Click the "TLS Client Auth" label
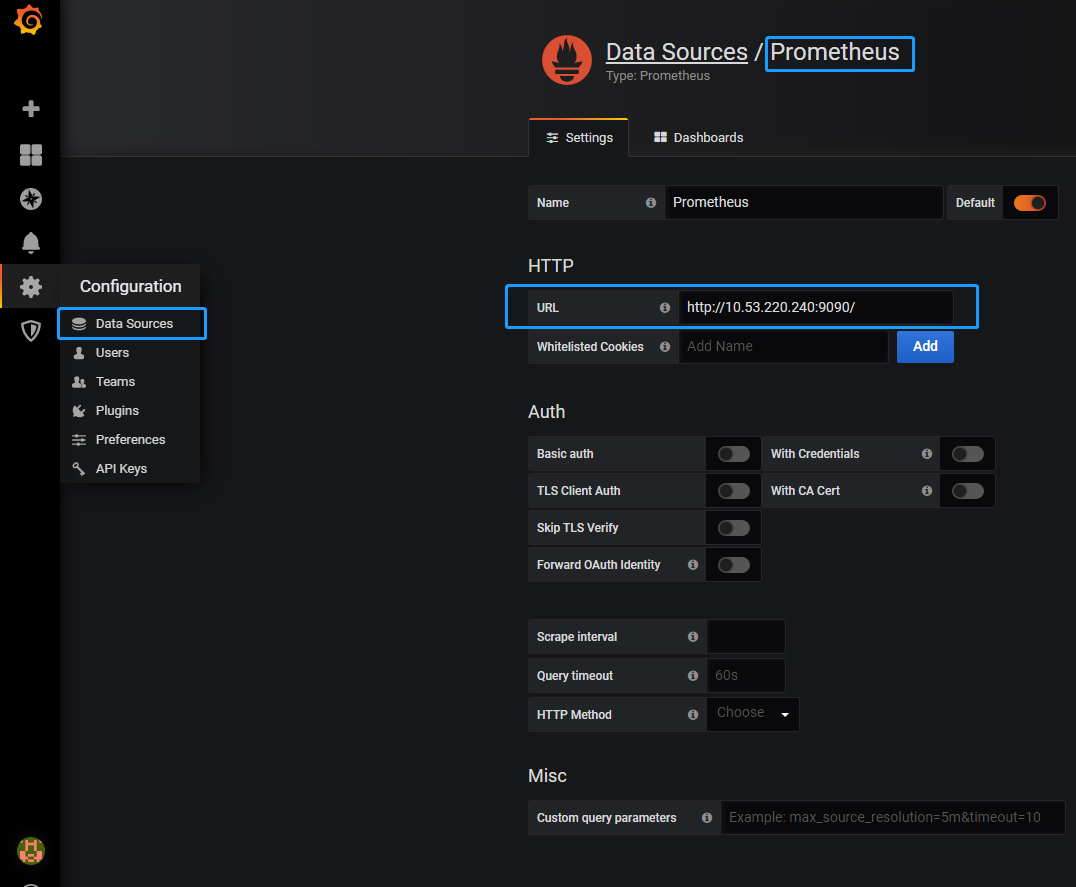The height and width of the screenshot is (887, 1076). (578, 491)
